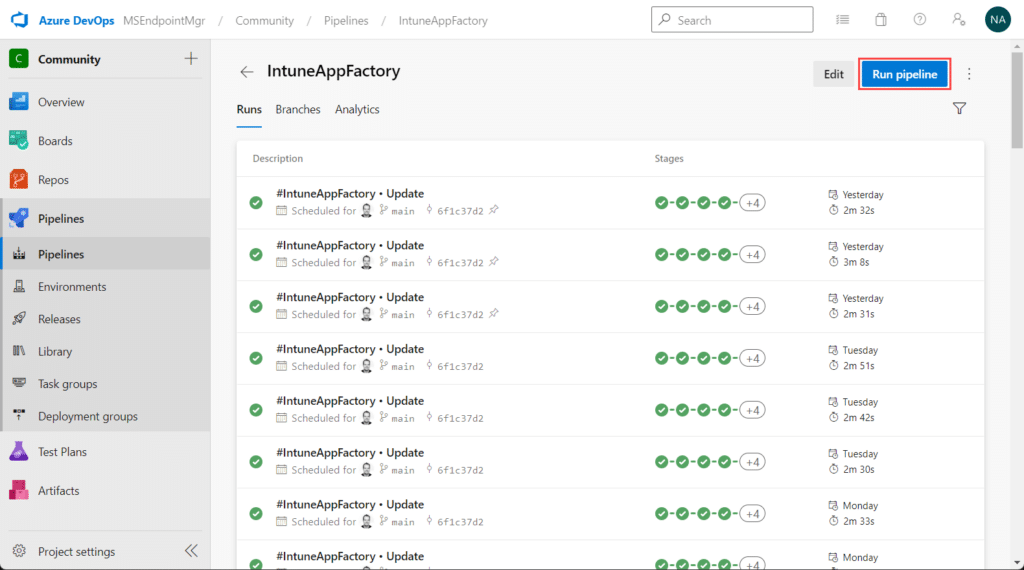Click the Releases rocket icon
The image size is (1024, 570).
tap(19, 319)
